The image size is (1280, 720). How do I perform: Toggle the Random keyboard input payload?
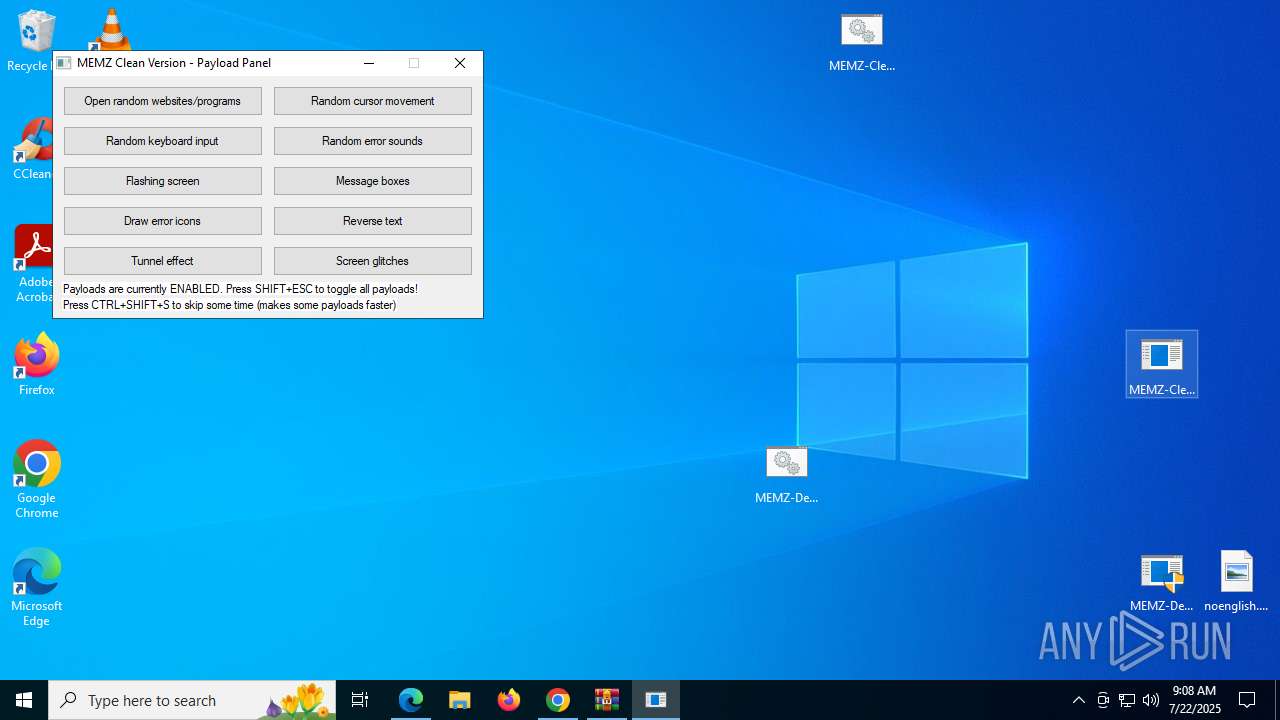pyautogui.click(x=163, y=141)
